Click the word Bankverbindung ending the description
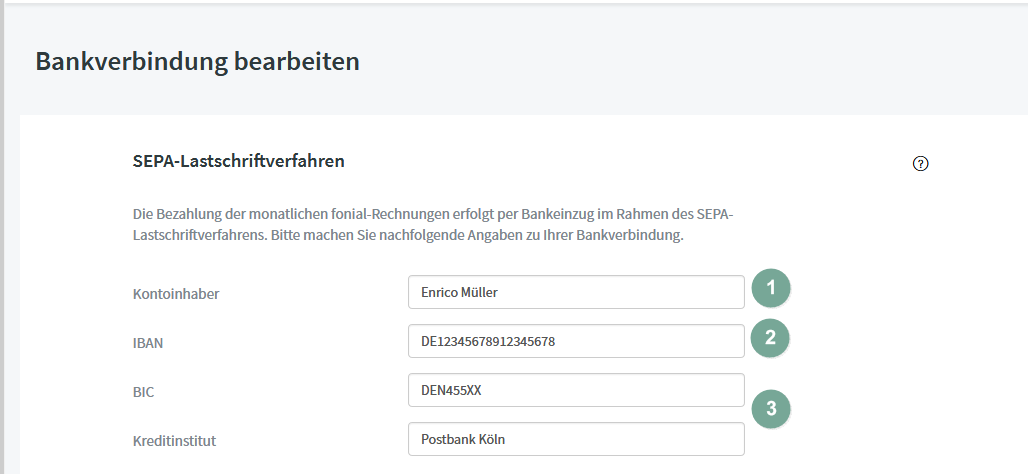 [x=630, y=235]
